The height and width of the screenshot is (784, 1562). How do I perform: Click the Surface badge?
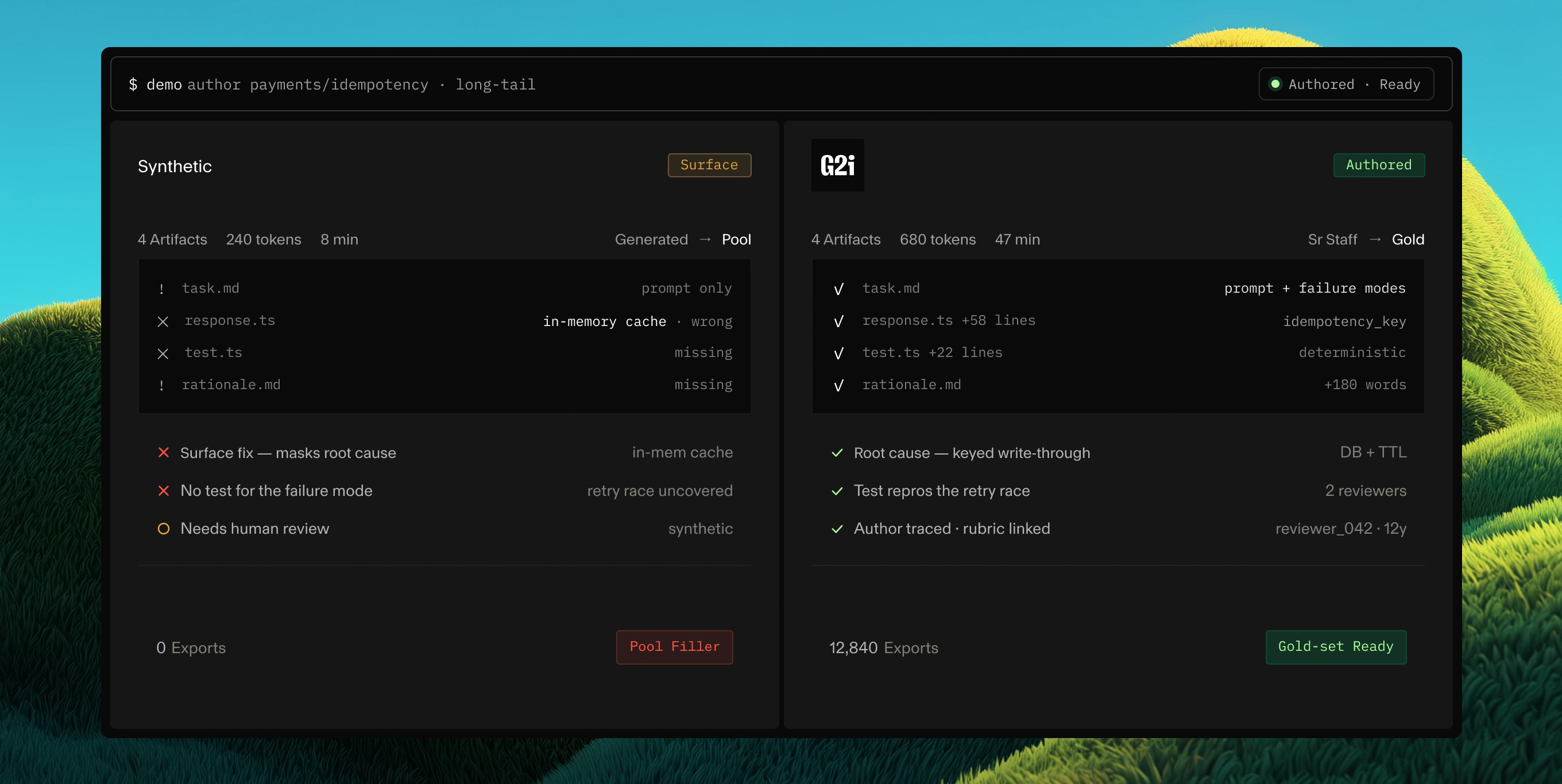[x=709, y=165]
